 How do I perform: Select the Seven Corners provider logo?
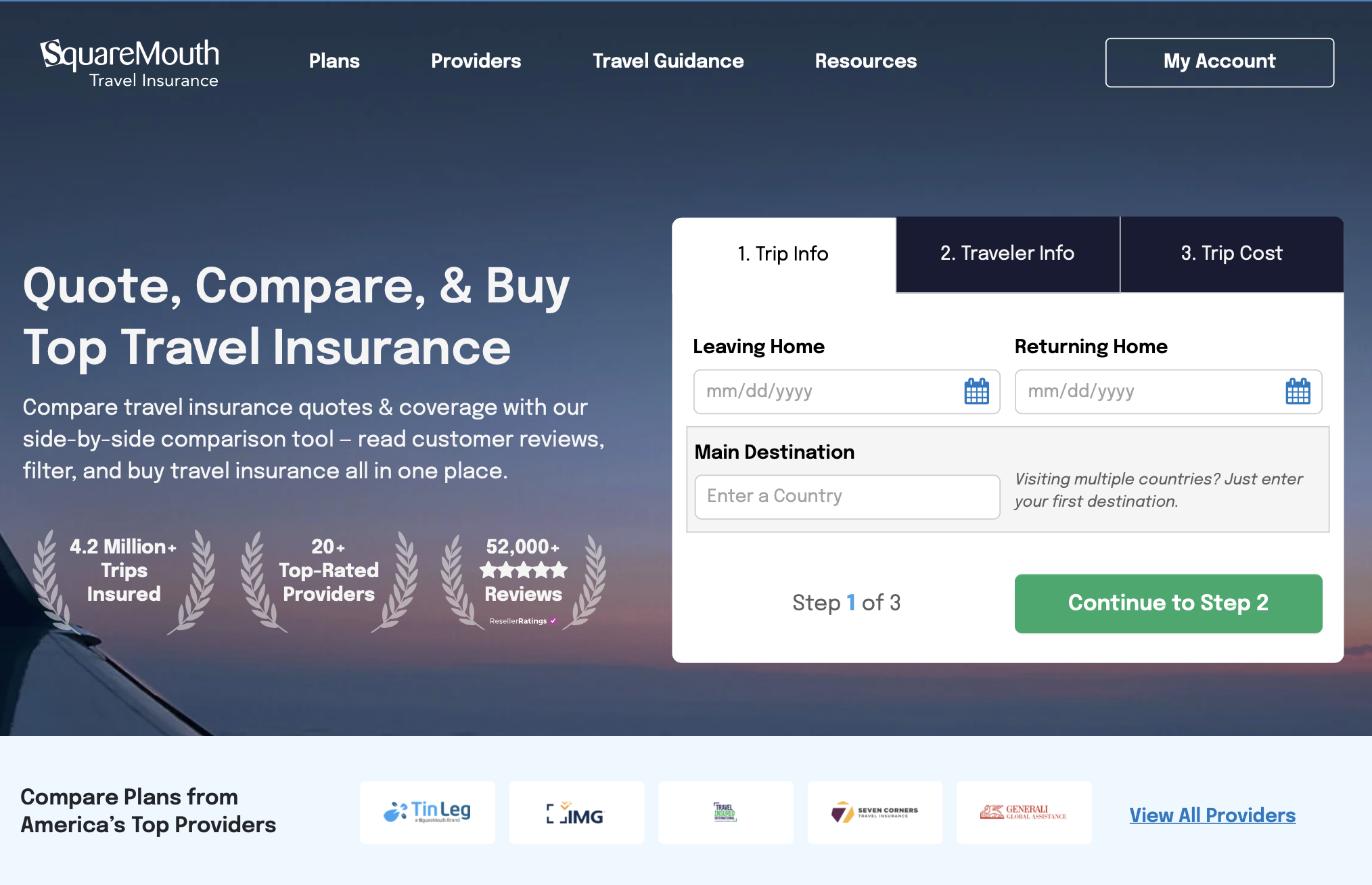[874, 812]
